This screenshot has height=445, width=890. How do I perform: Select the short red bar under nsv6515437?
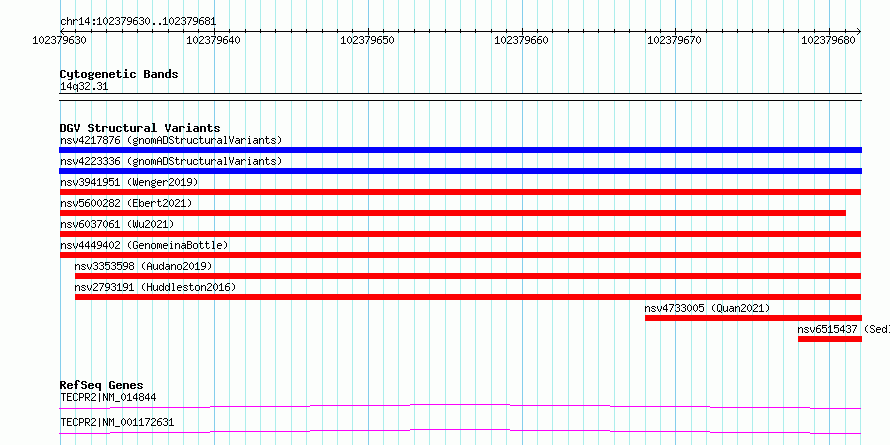tap(830, 339)
